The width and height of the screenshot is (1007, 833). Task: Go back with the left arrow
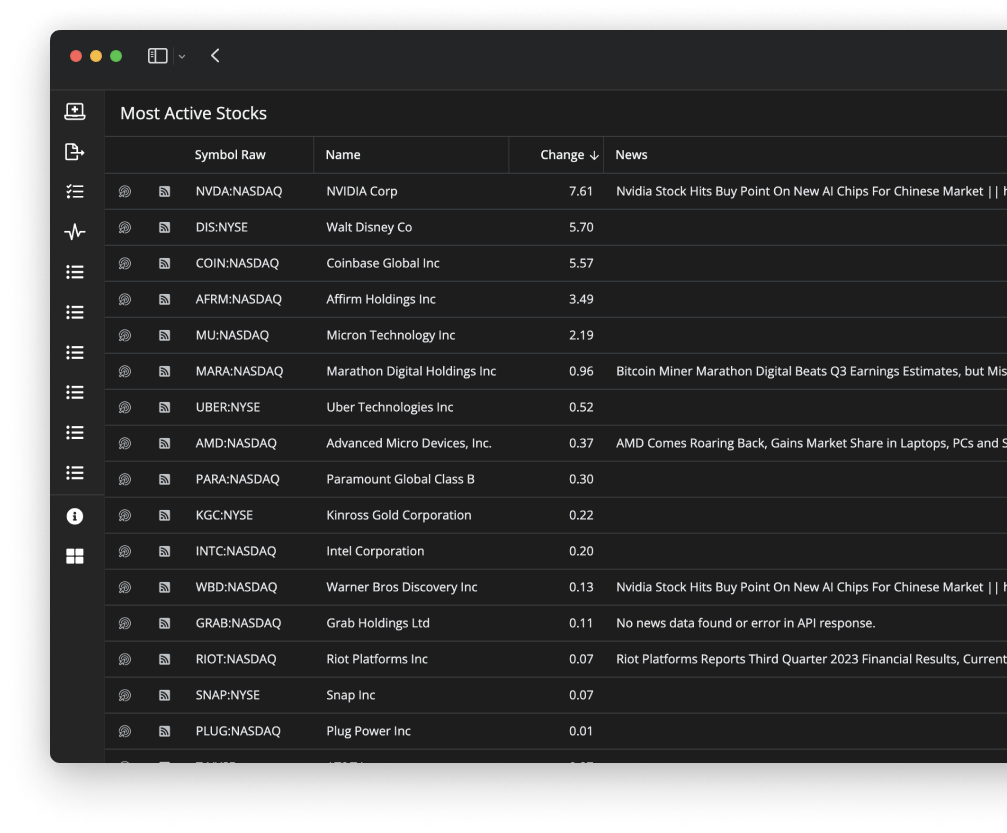pos(215,56)
